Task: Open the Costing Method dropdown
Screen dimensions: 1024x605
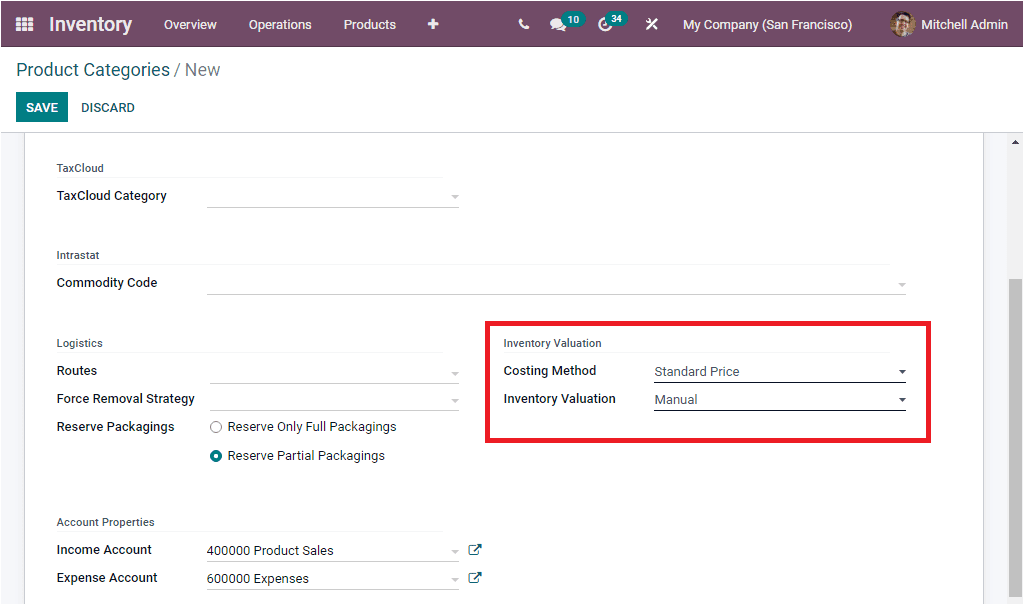Action: (x=901, y=371)
